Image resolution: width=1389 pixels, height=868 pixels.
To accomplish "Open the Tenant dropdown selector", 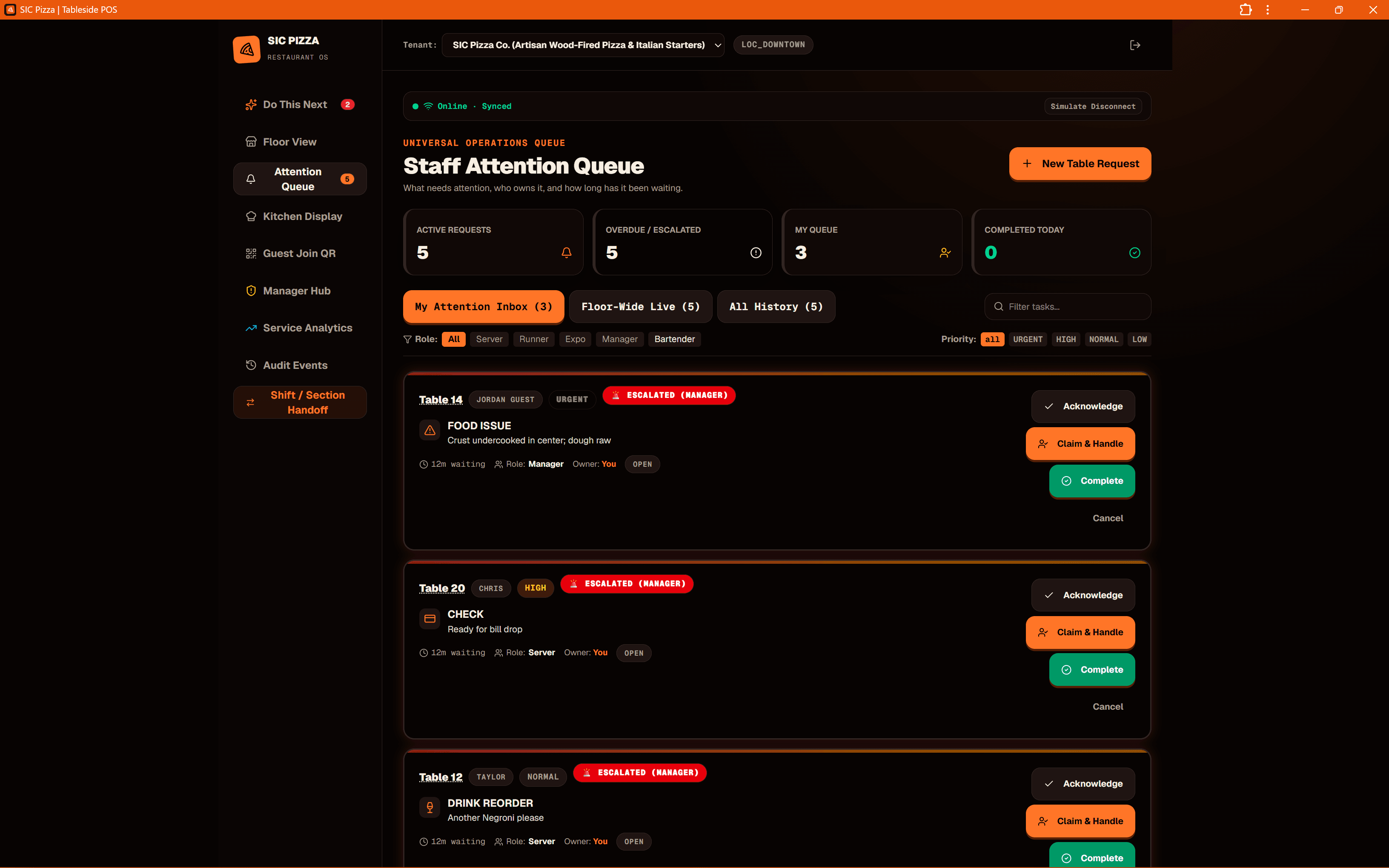I will coord(583,45).
